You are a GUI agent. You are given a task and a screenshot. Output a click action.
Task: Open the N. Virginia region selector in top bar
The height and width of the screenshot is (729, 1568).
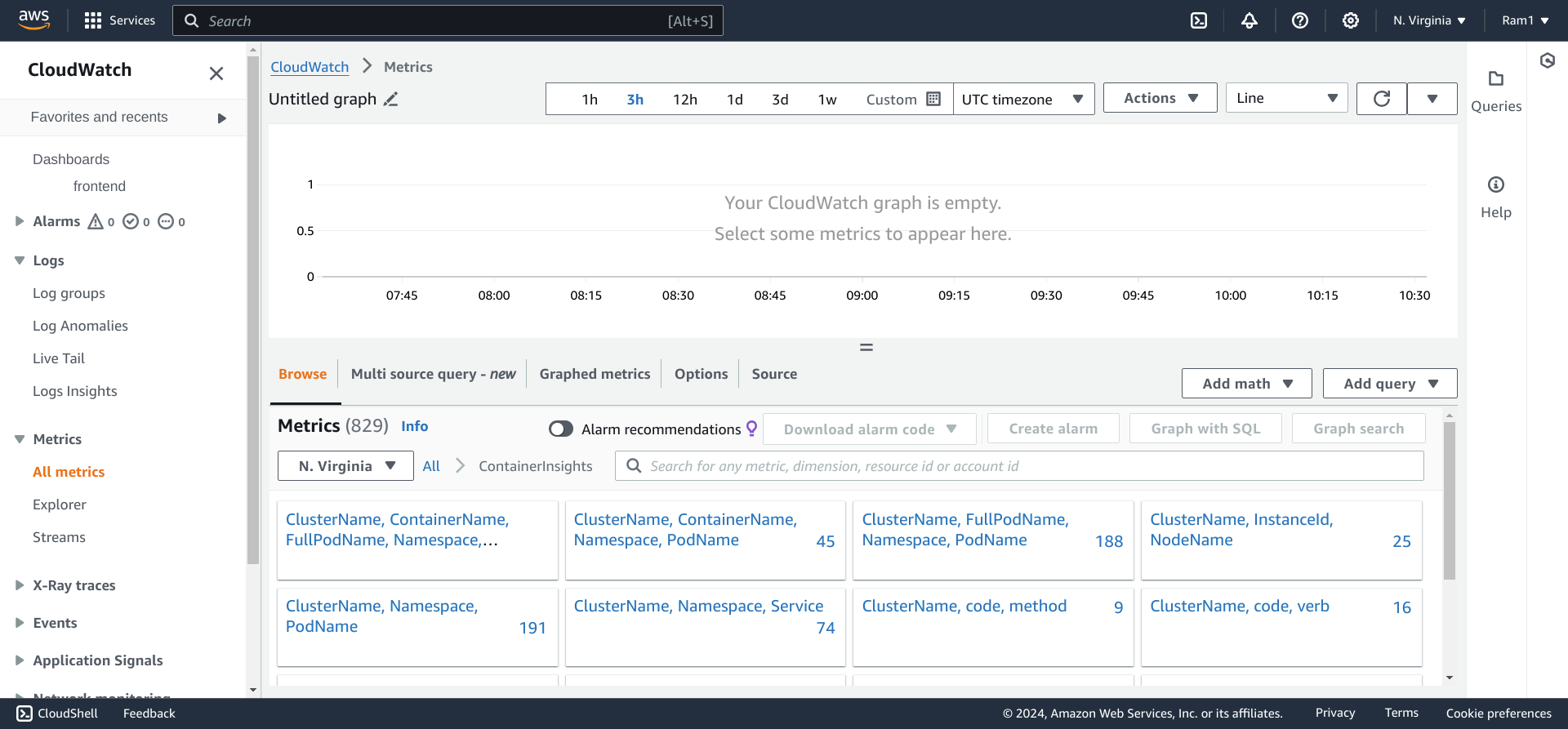1430,20
